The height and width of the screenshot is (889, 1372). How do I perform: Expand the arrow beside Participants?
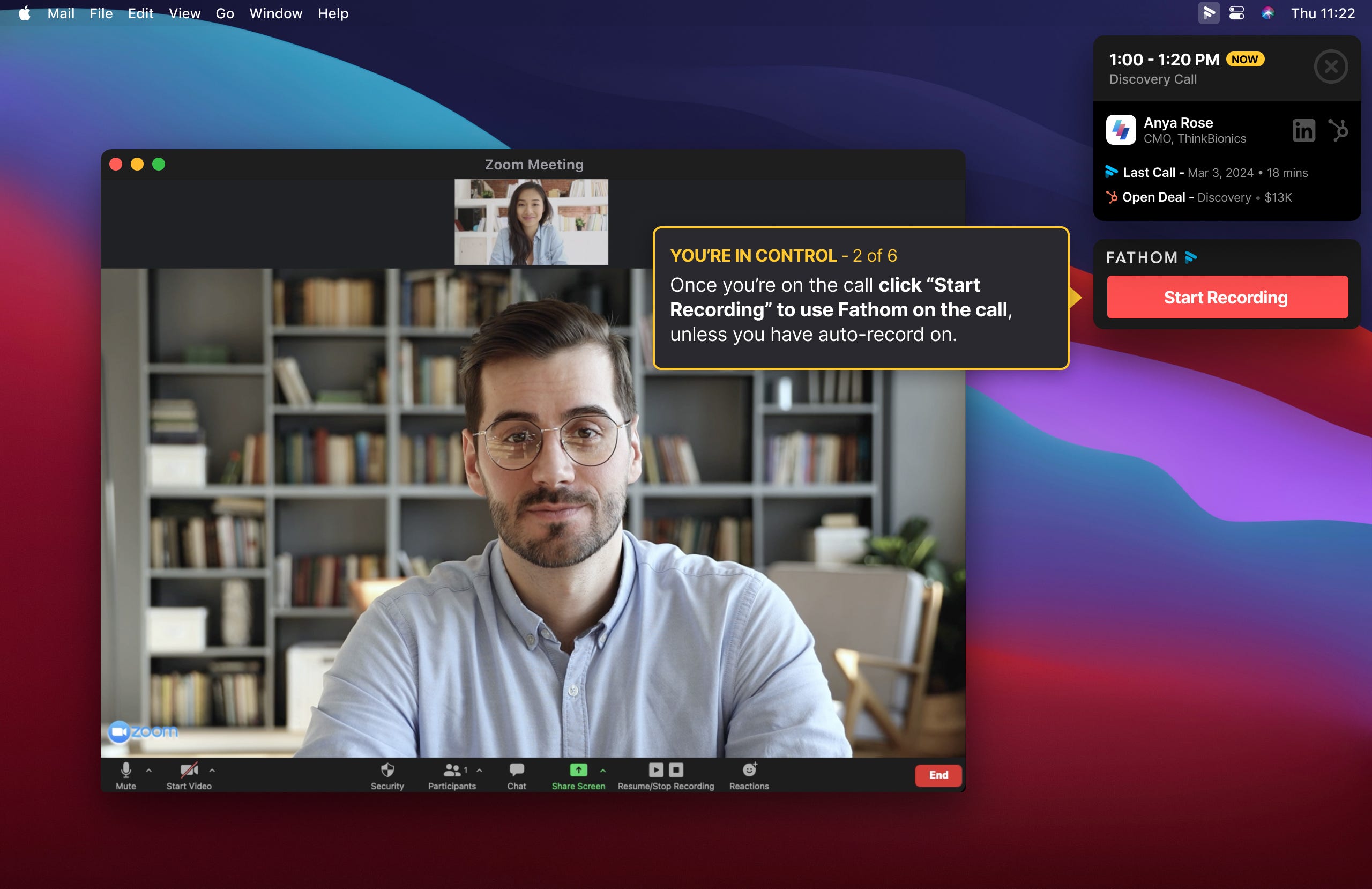[480, 770]
